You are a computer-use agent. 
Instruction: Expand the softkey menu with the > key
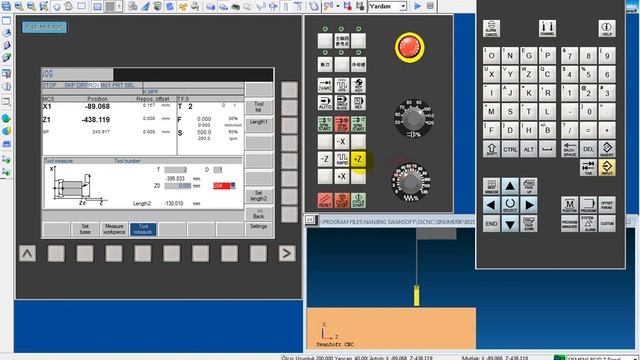pos(287,253)
